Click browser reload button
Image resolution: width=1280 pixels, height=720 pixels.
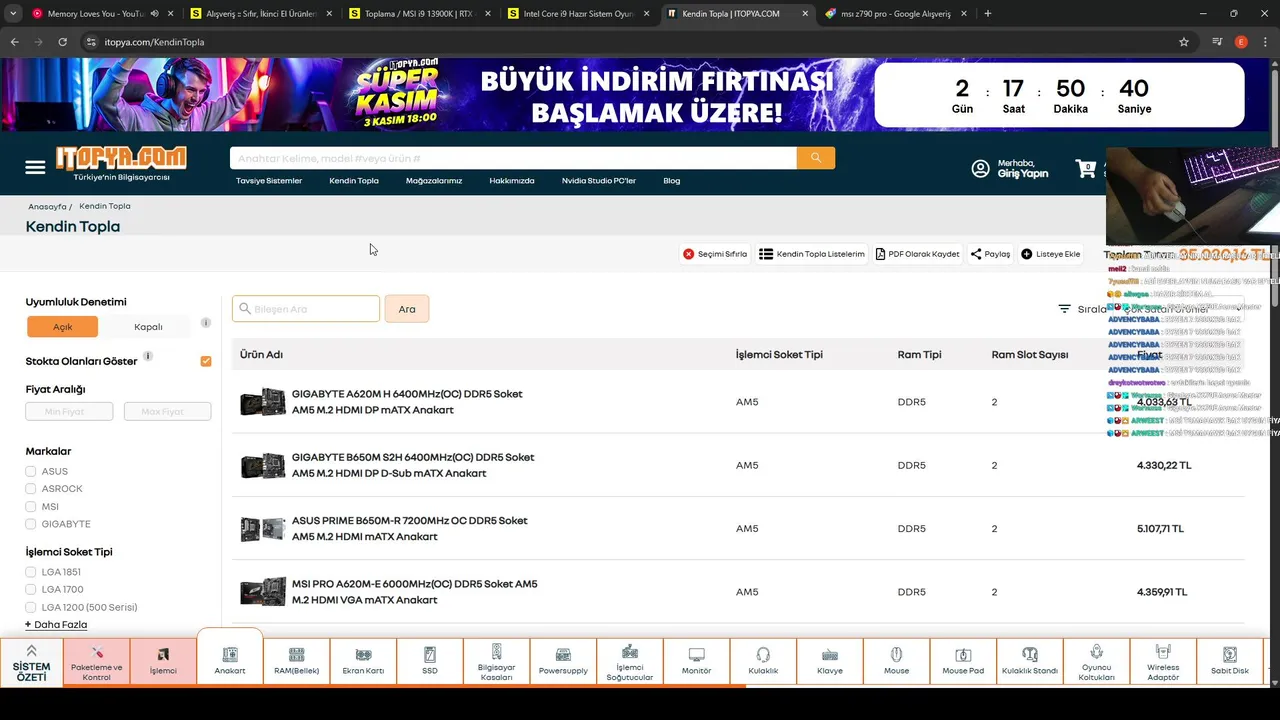[x=62, y=42]
